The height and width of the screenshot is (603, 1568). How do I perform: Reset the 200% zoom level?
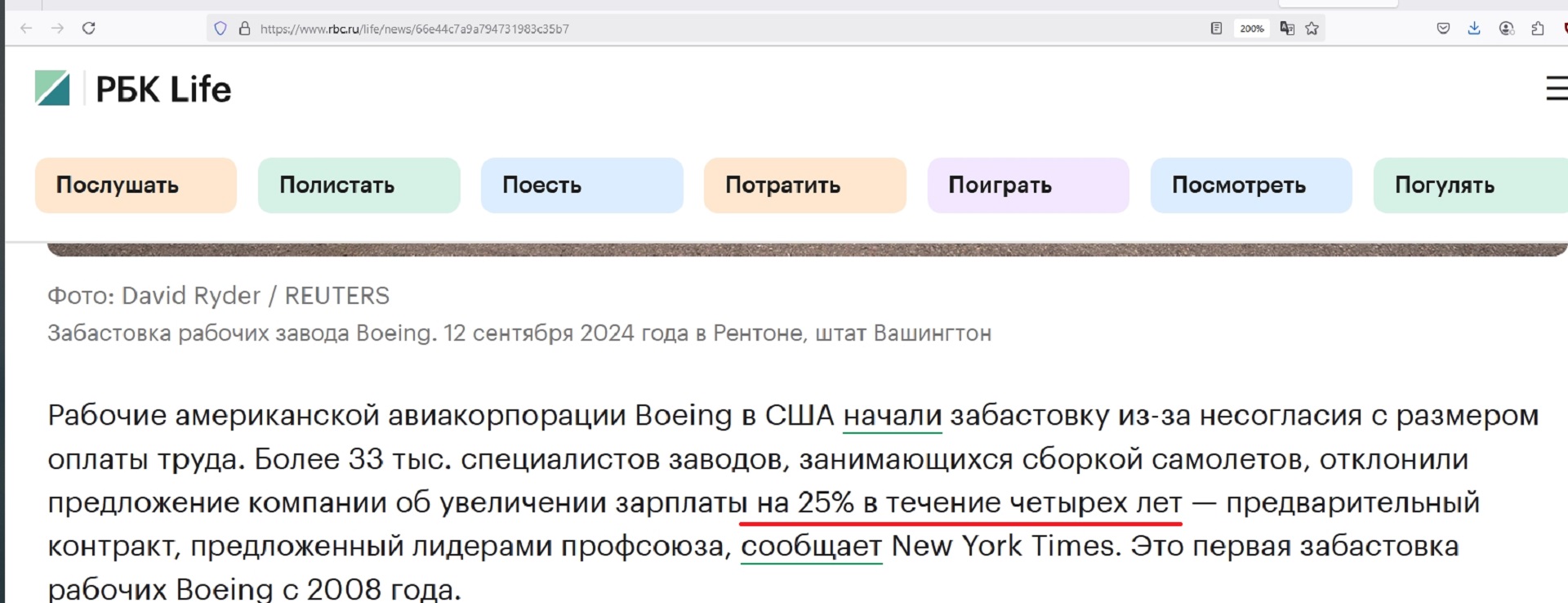pos(1252,29)
